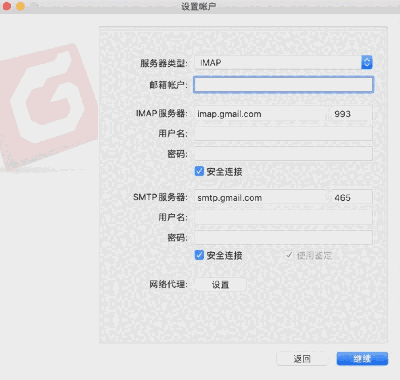Click the blue 继续 button
400x380 pixels.
click(x=362, y=359)
